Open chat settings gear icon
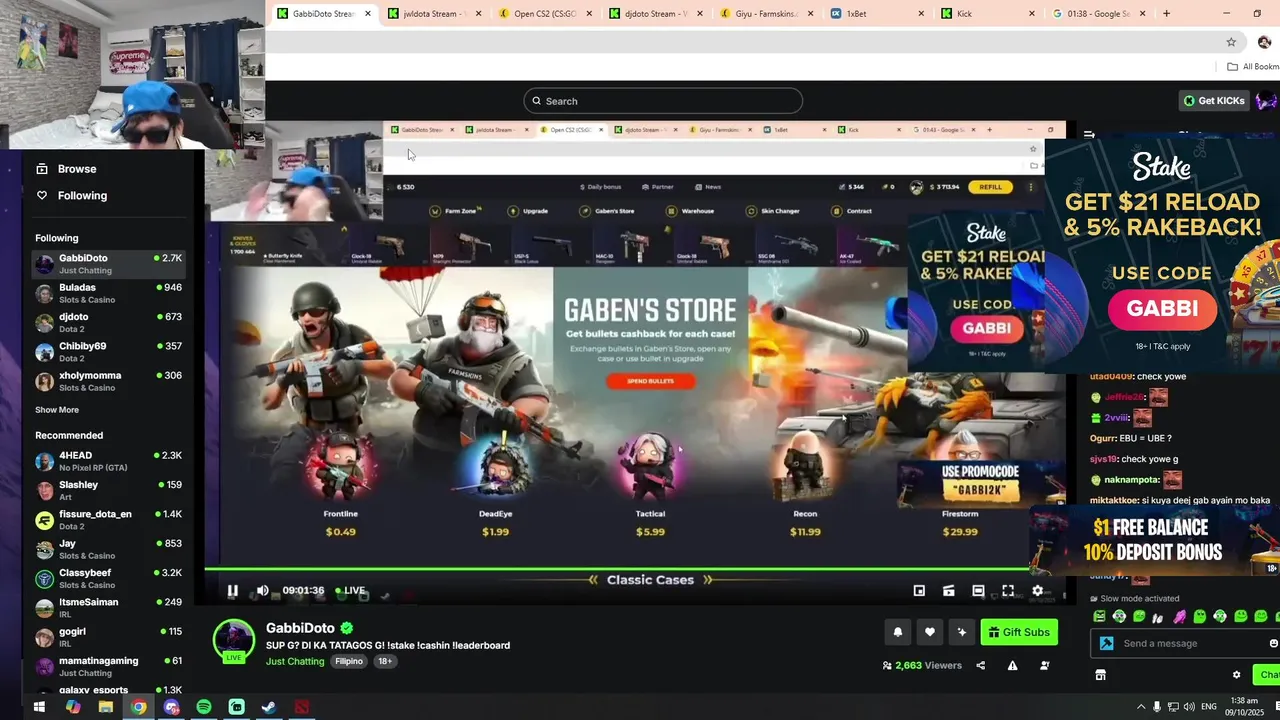 tap(1236, 675)
